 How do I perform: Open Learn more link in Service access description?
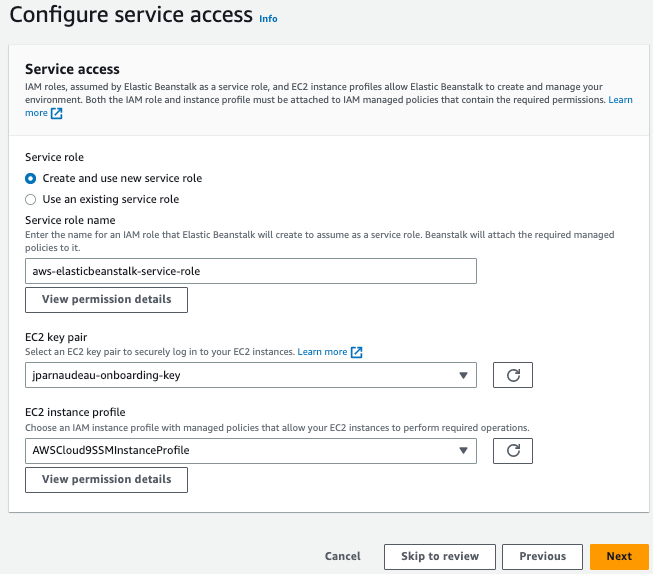(x=620, y=100)
